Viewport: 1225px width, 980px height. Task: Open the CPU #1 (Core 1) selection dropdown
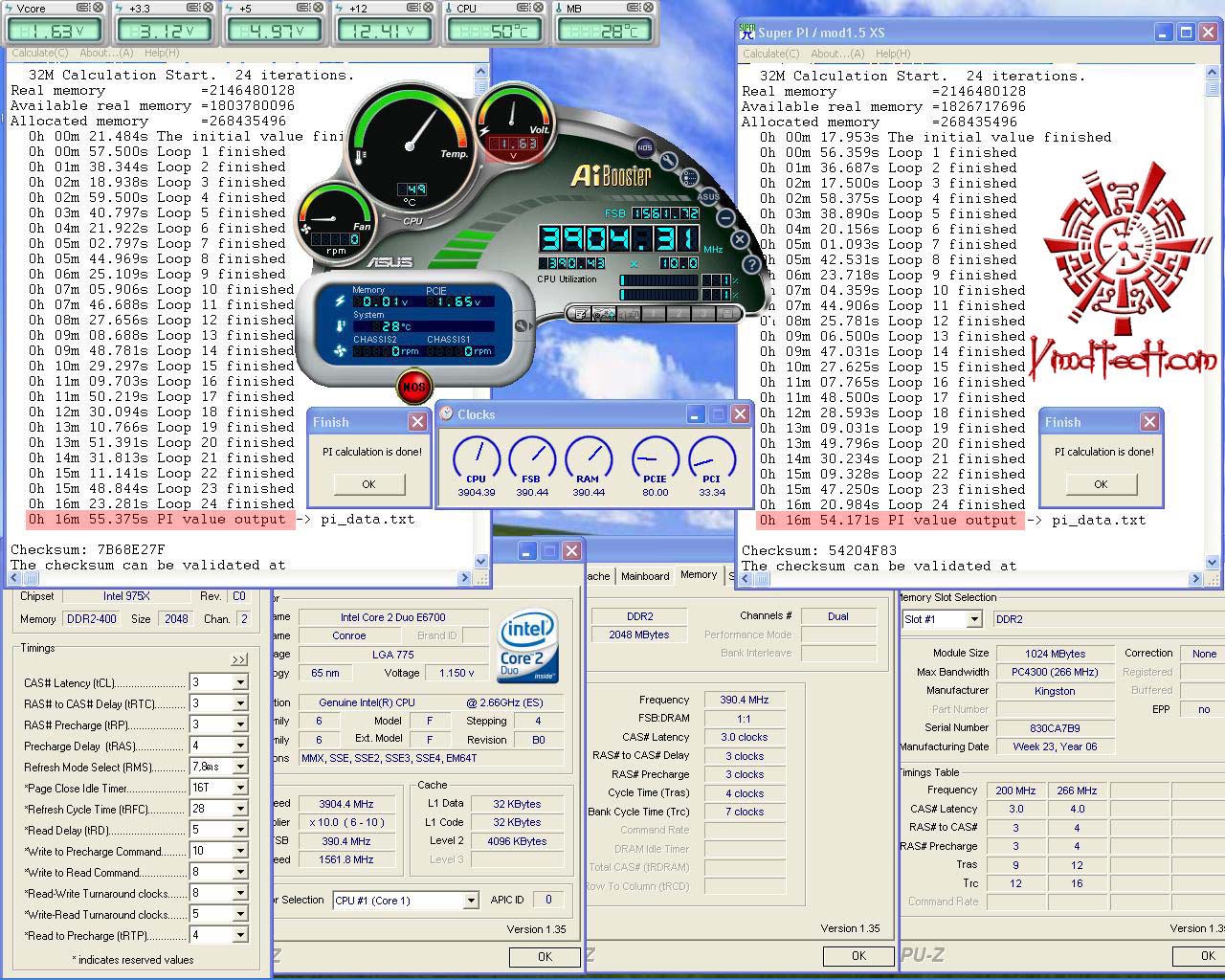[x=470, y=901]
